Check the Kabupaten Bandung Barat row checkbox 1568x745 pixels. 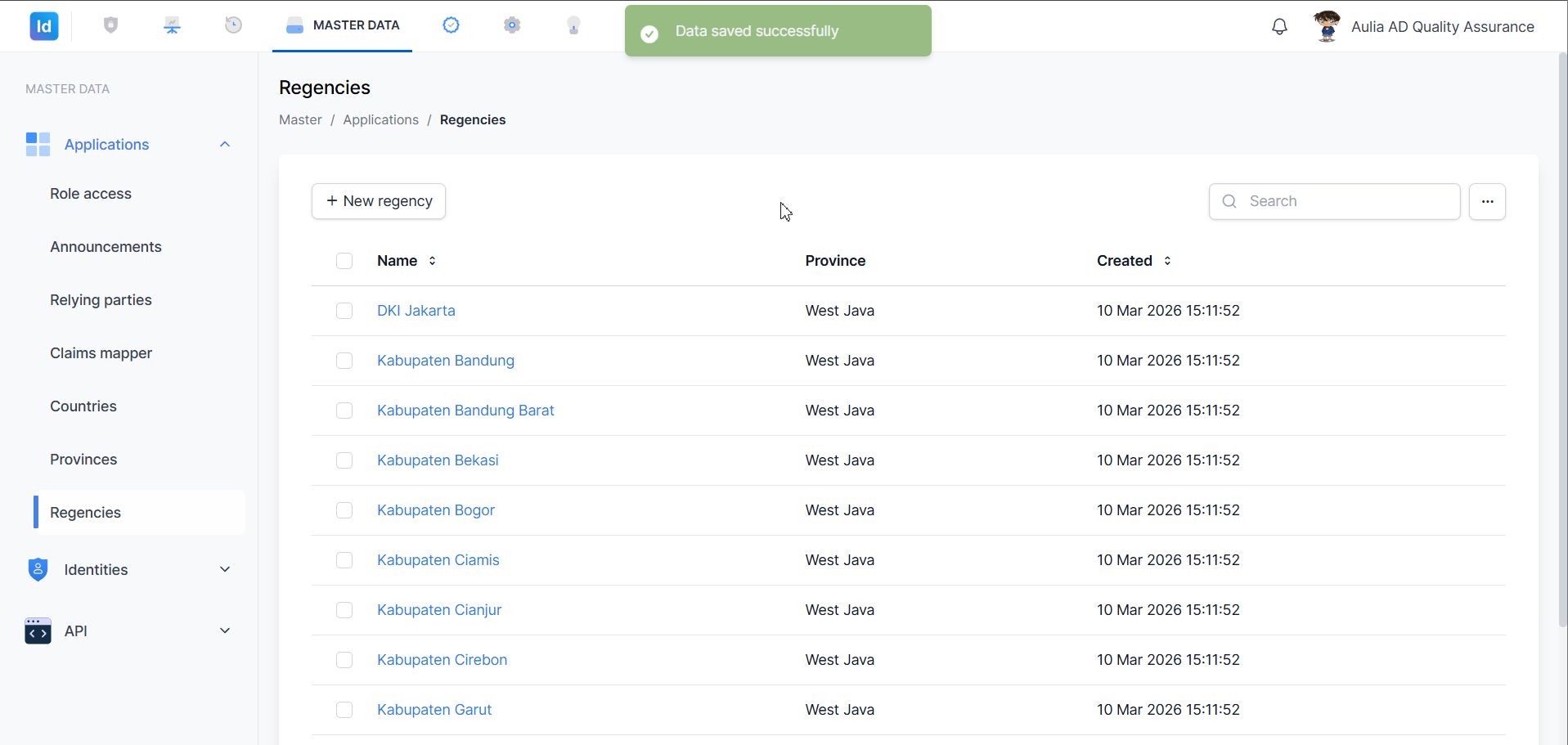click(x=344, y=411)
